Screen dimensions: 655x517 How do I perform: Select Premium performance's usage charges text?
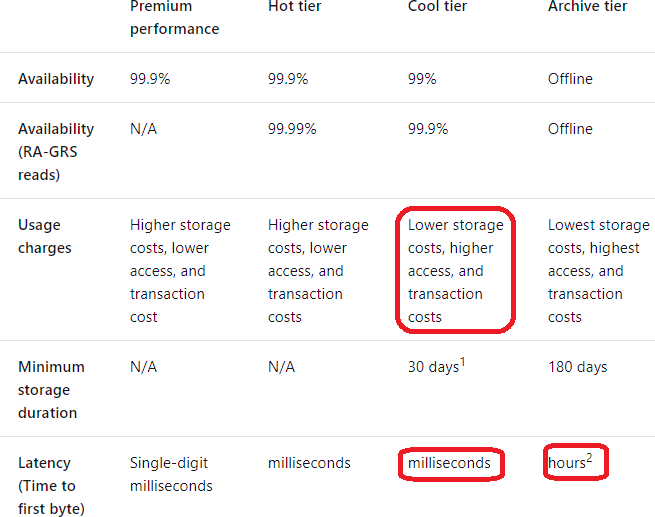point(180,270)
